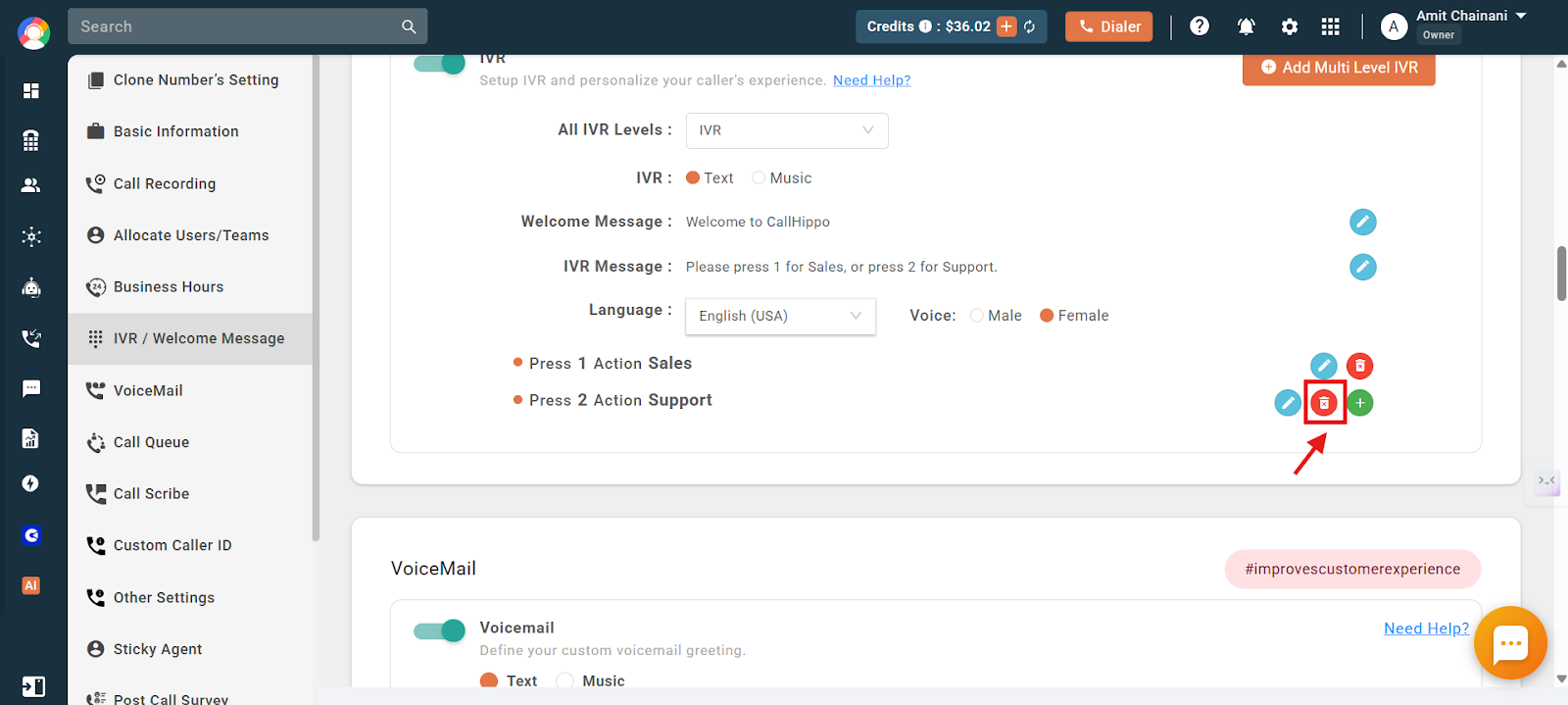This screenshot has height=705, width=1568.
Task: Open IVR Need Help link
Action: [x=872, y=80]
